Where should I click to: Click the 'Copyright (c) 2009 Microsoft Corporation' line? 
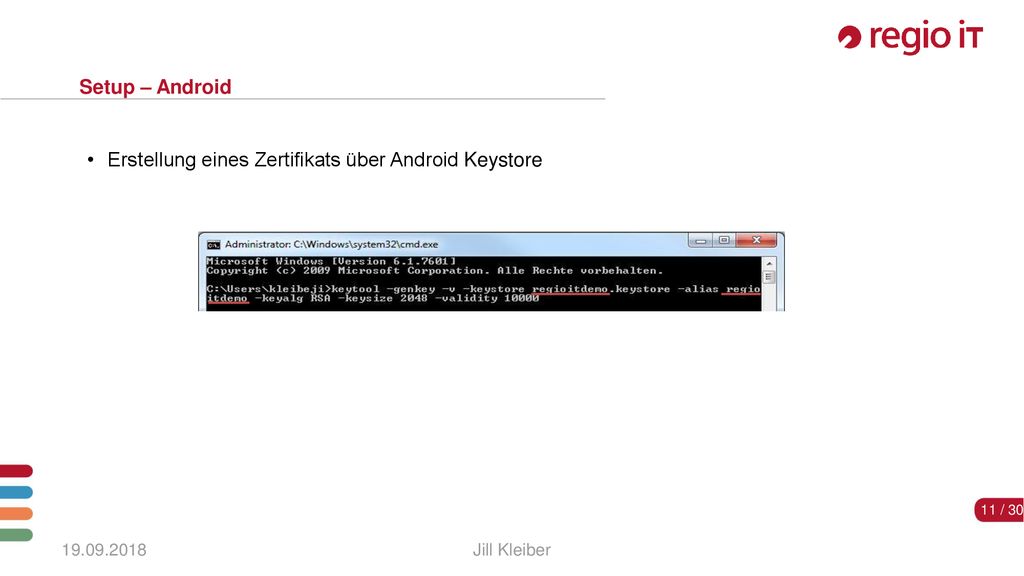[346, 270]
